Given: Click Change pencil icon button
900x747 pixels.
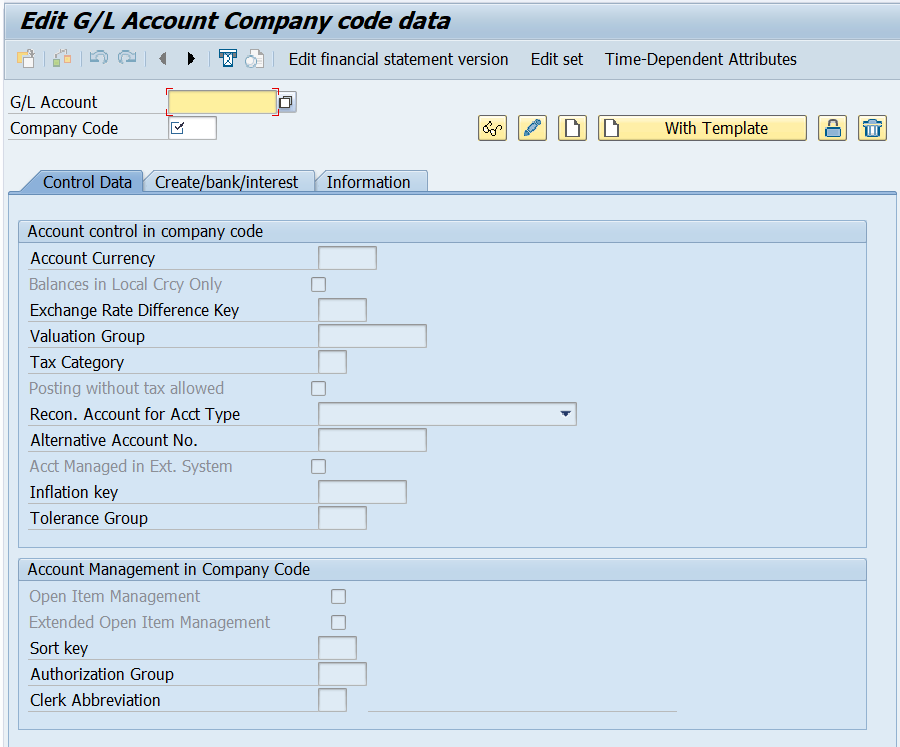Looking at the screenshot, I should 532,128.
